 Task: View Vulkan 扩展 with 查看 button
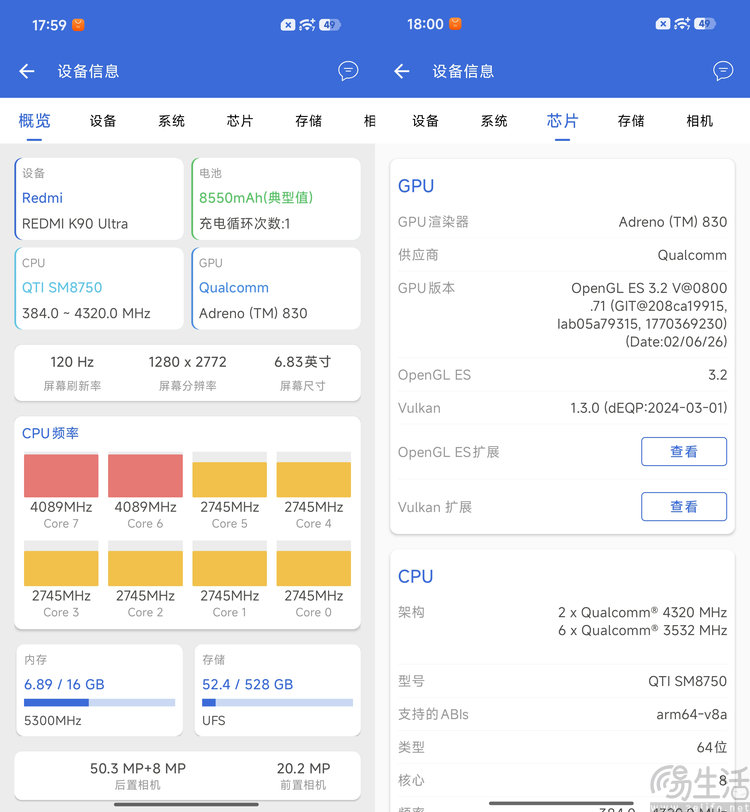(x=684, y=506)
